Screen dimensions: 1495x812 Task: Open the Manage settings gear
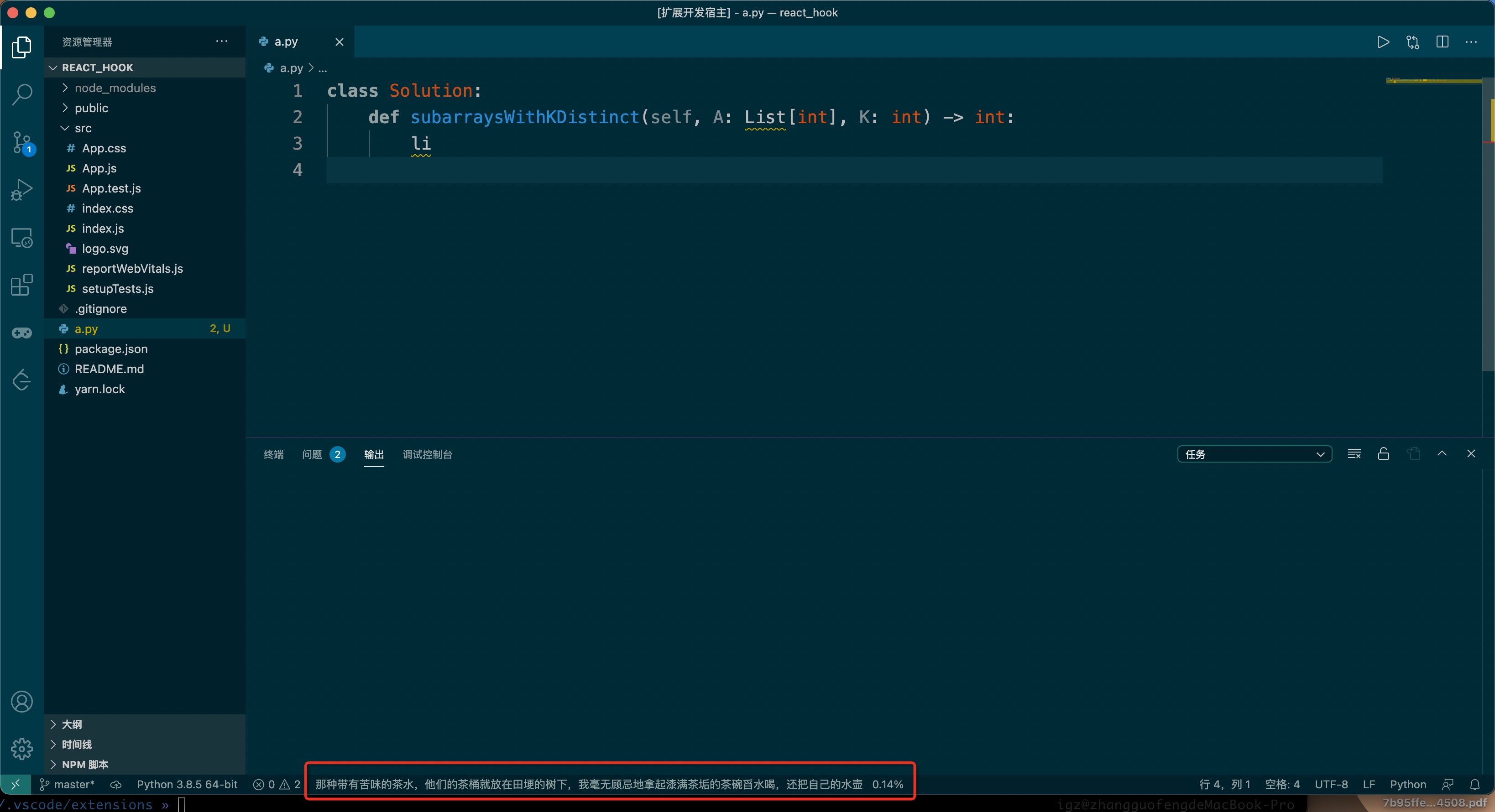pyautogui.click(x=21, y=749)
